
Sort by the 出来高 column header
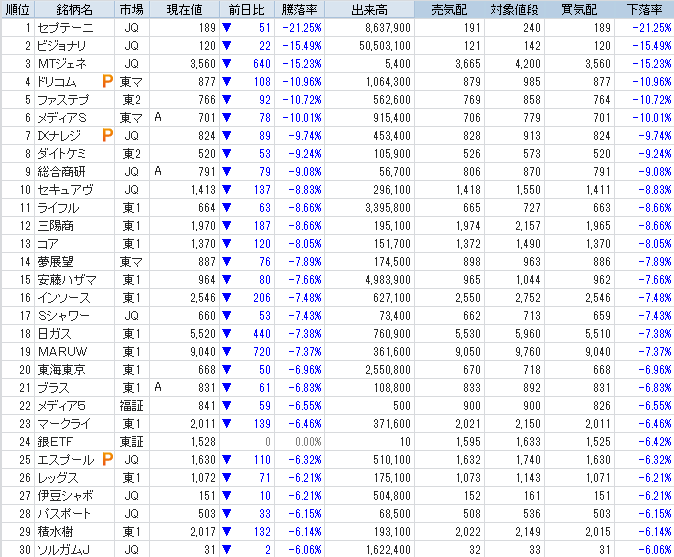(369, 9)
